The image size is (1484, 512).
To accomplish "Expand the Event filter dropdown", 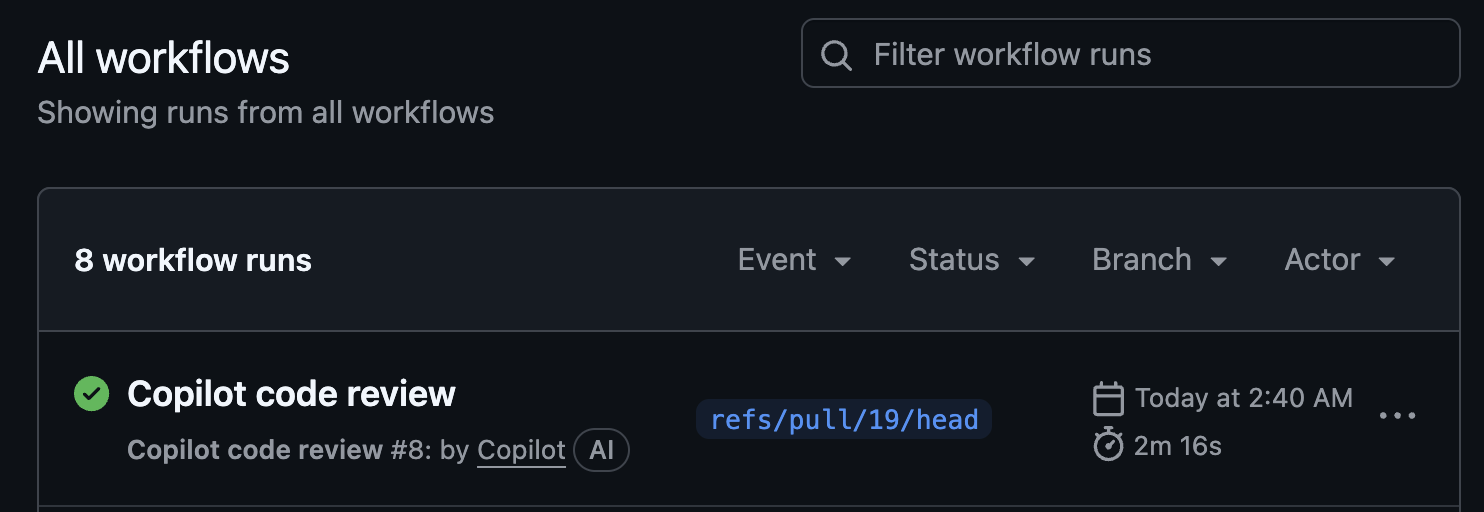I will point(794,260).
